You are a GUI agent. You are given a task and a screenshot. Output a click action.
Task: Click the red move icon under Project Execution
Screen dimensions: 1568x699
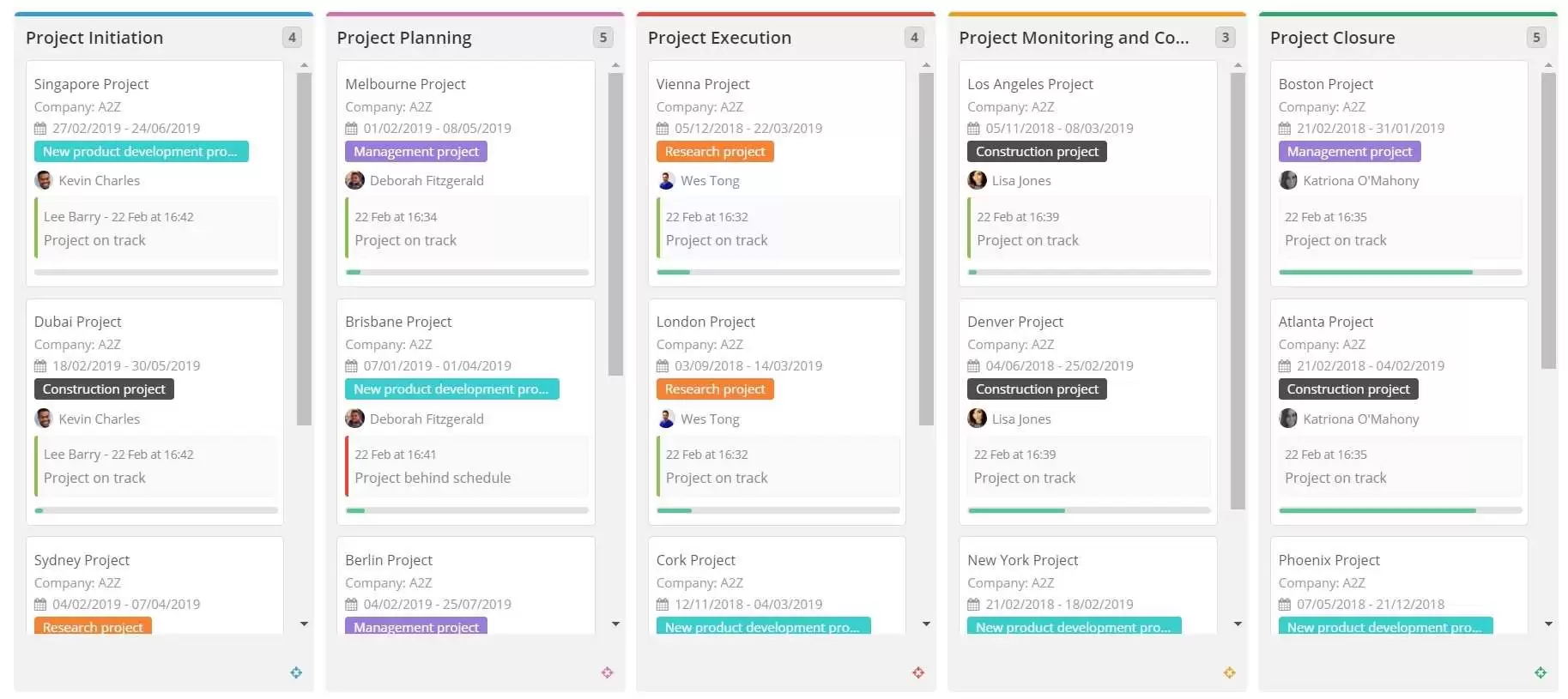coord(918,672)
